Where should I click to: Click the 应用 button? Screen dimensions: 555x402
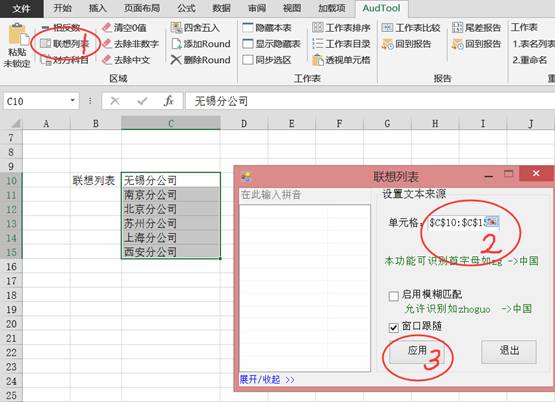[x=417, y=351]
